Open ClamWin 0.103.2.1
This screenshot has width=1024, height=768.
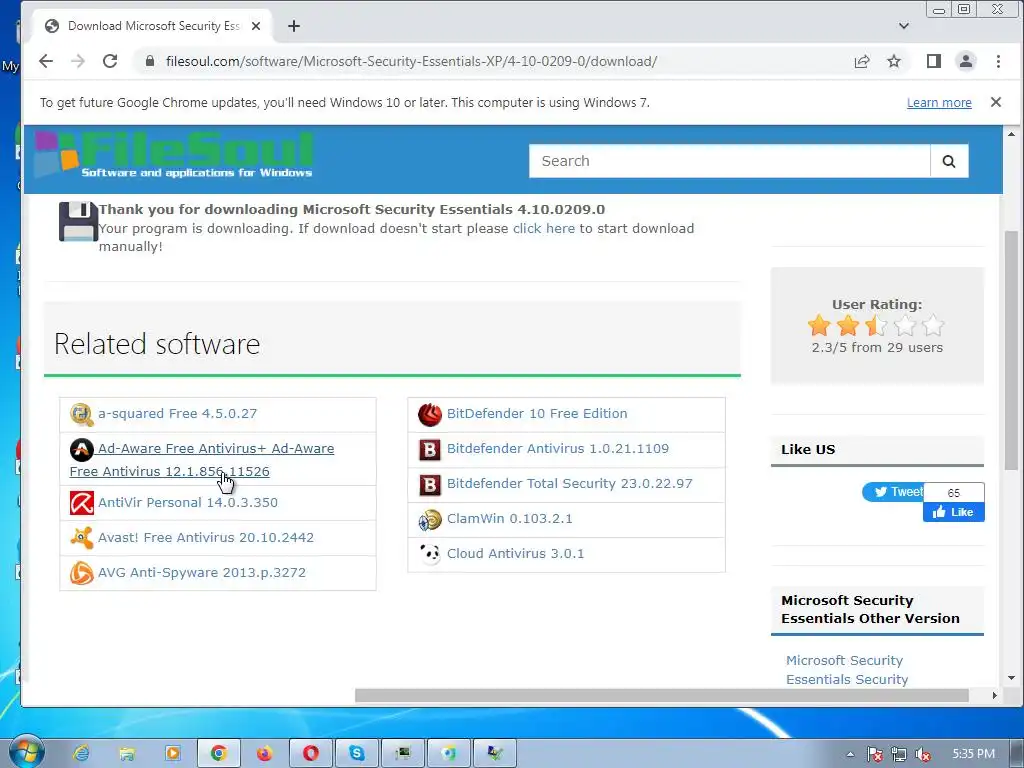(509, 519)
